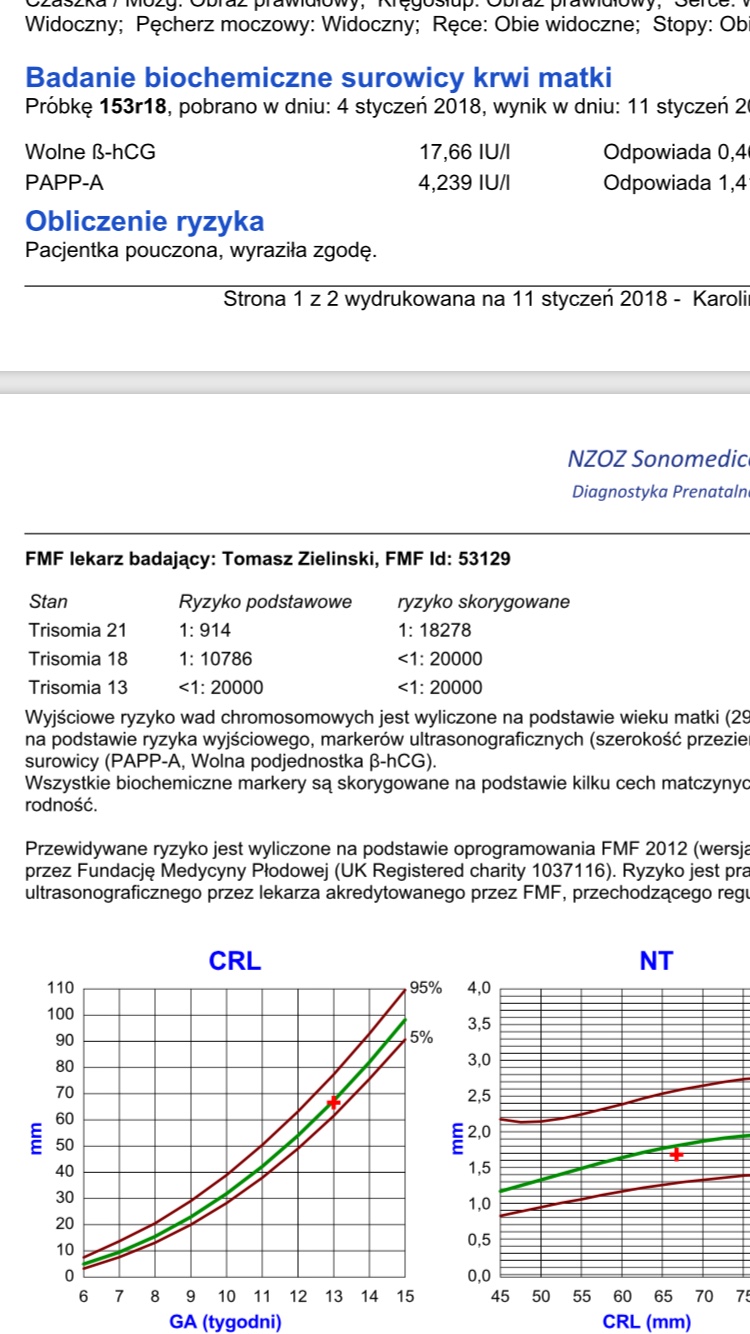Click the value 4,239 IU/l

click(x=464, y=183)
